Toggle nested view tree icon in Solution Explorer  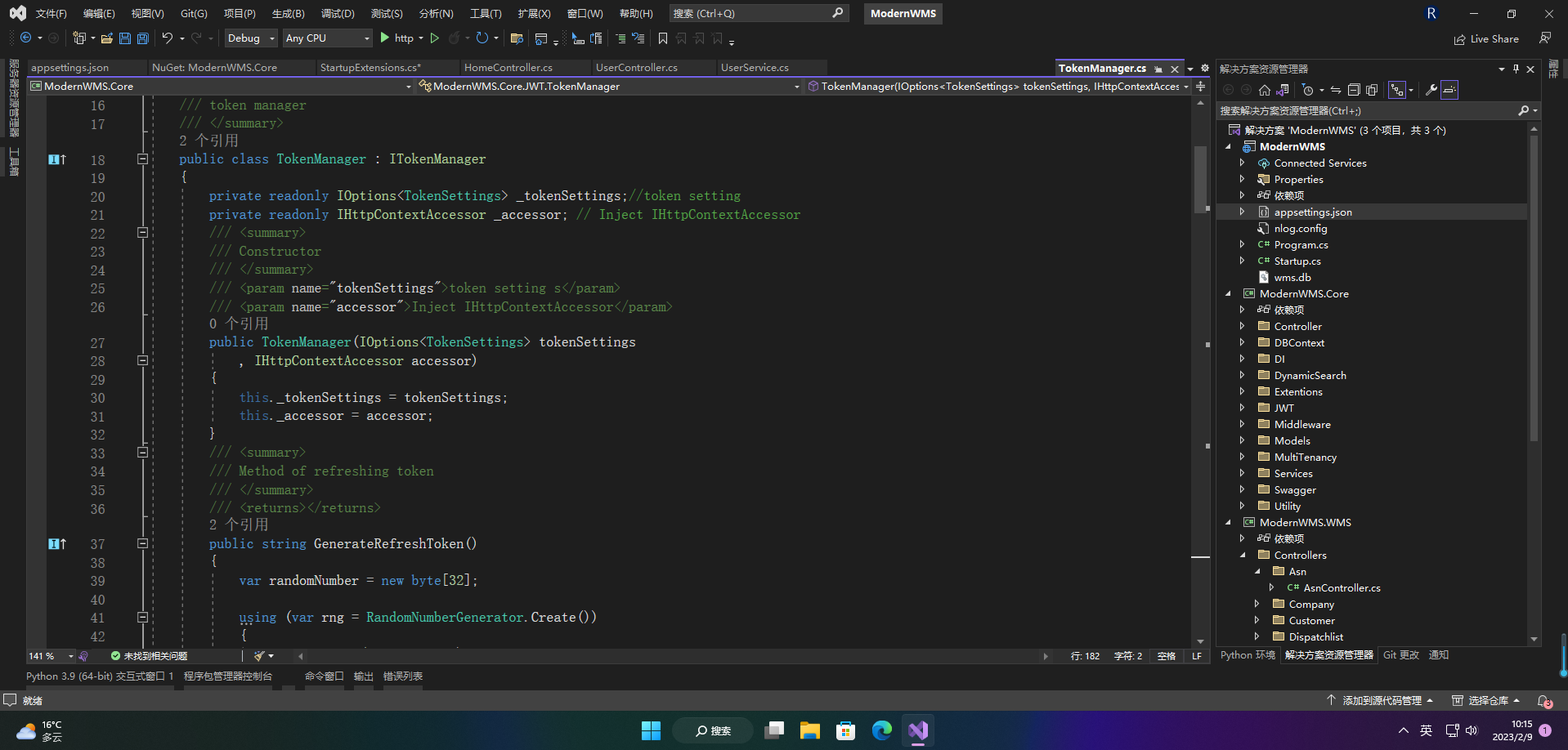pyautogui.click(x=1397, y=90)
